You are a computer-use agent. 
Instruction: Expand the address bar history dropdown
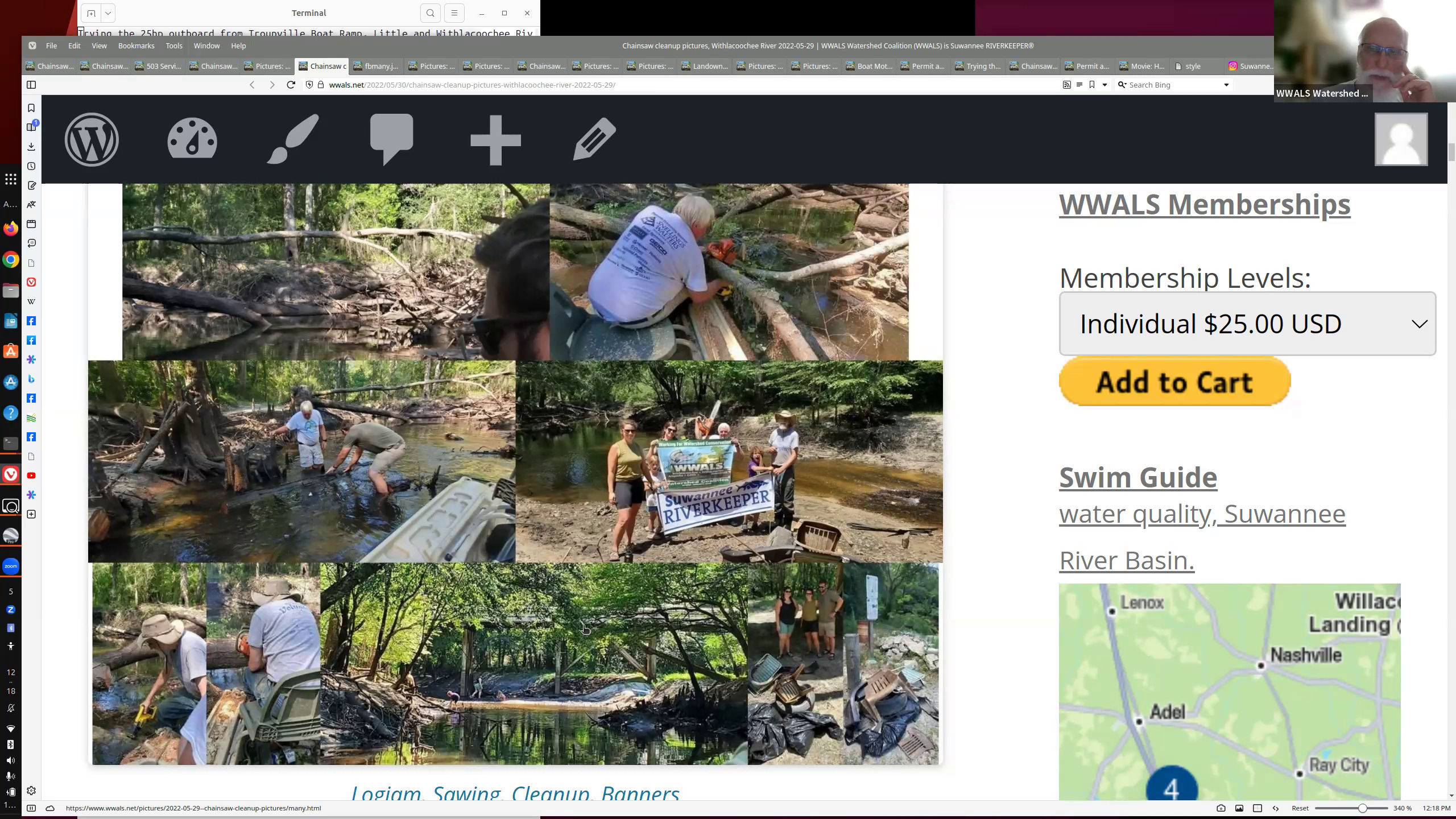[1105, 85]
